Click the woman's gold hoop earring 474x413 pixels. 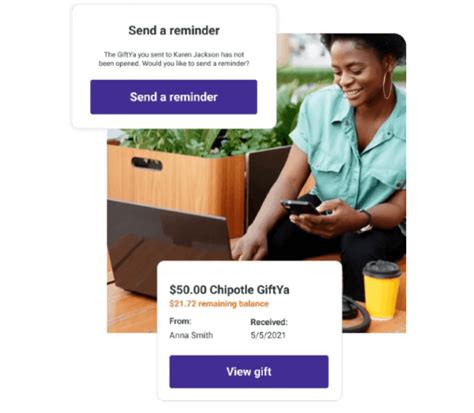pyautogui.click(x=387, y=85)
